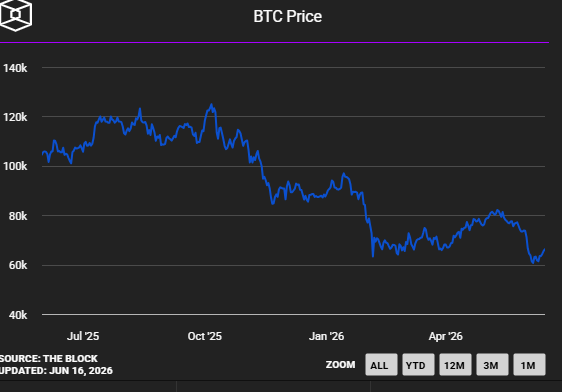
Task: Select the 12M zoom range
Action: click(x=455, y=365)
